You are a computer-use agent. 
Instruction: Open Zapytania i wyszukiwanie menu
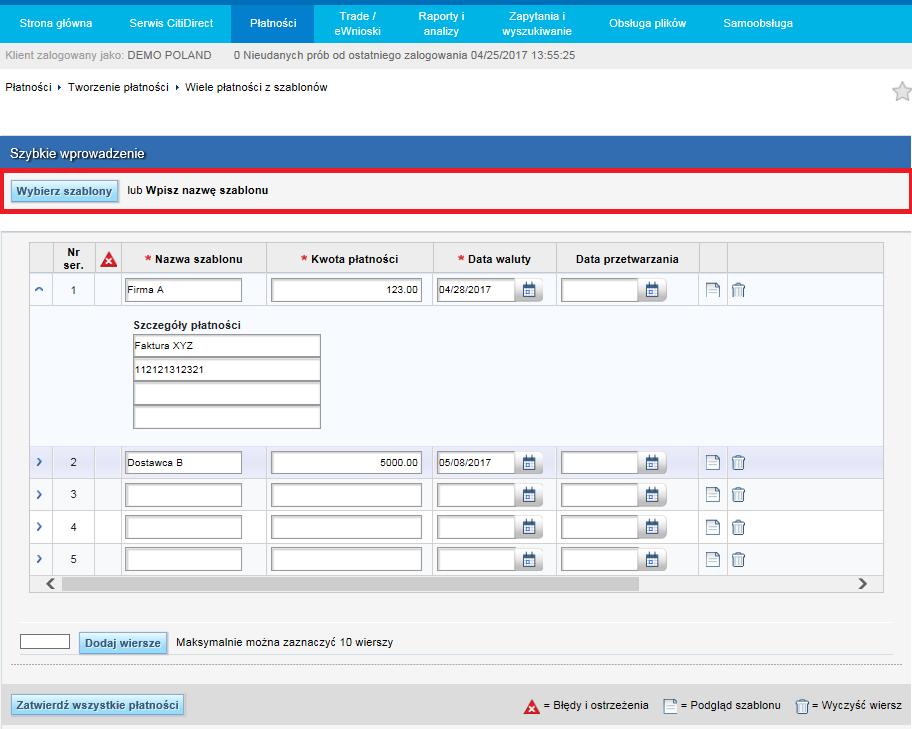[536, 23]
